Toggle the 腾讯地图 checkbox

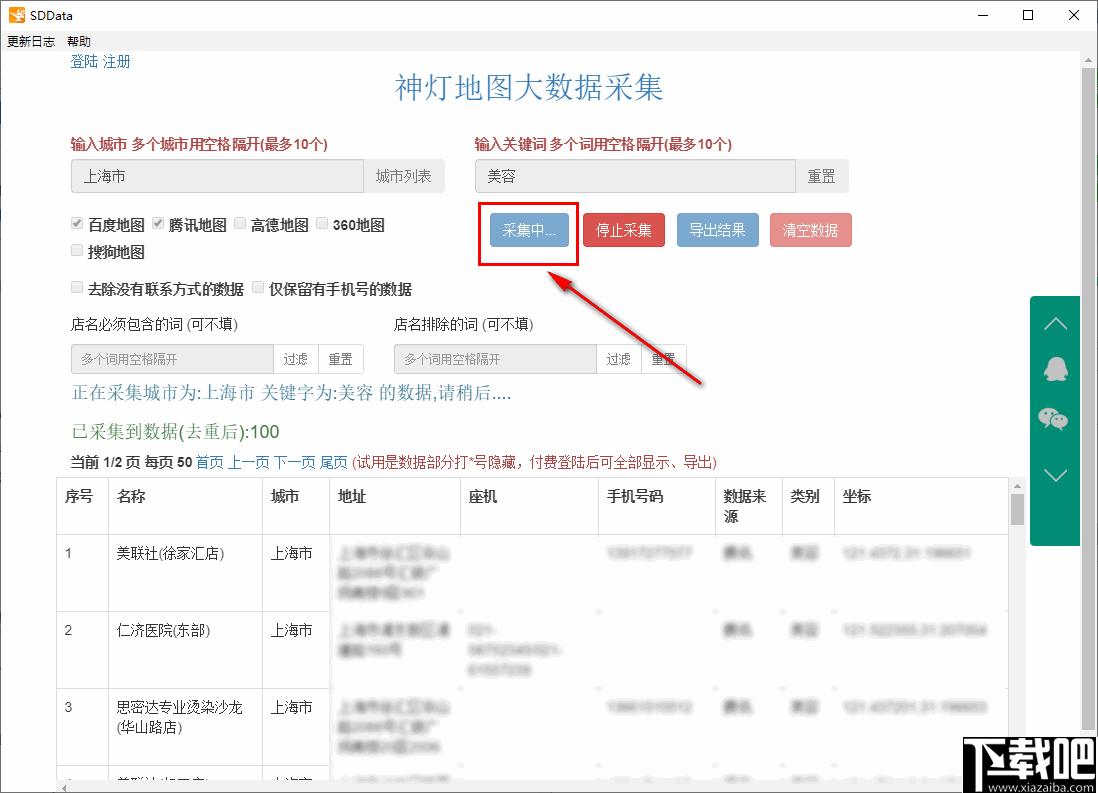point(158,223)
